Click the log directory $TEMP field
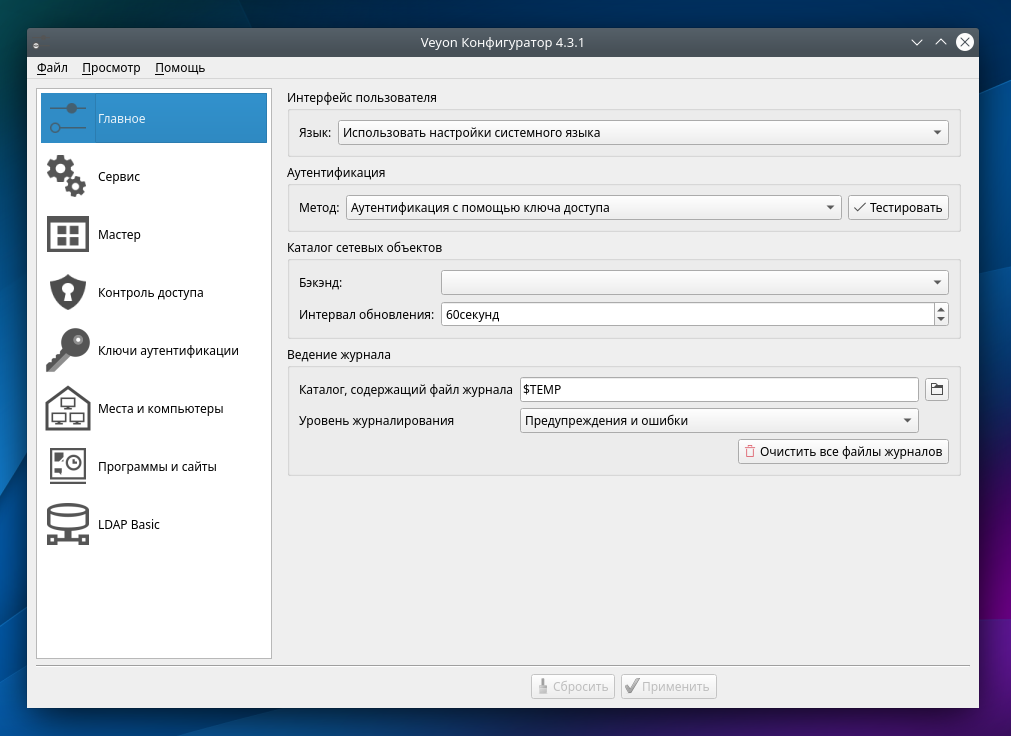The width and height of the screenshot is (1011, 736). [719, 390]
